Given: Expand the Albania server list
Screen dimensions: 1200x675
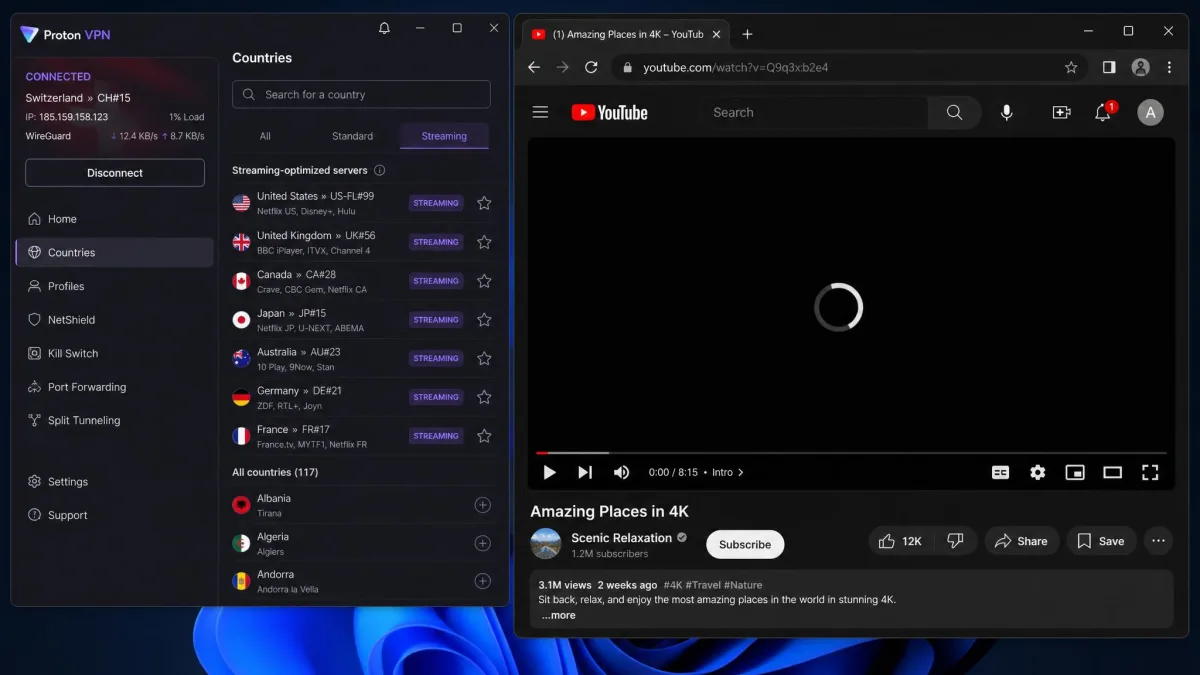Looking at the screenshot, I should click(482, 505).
